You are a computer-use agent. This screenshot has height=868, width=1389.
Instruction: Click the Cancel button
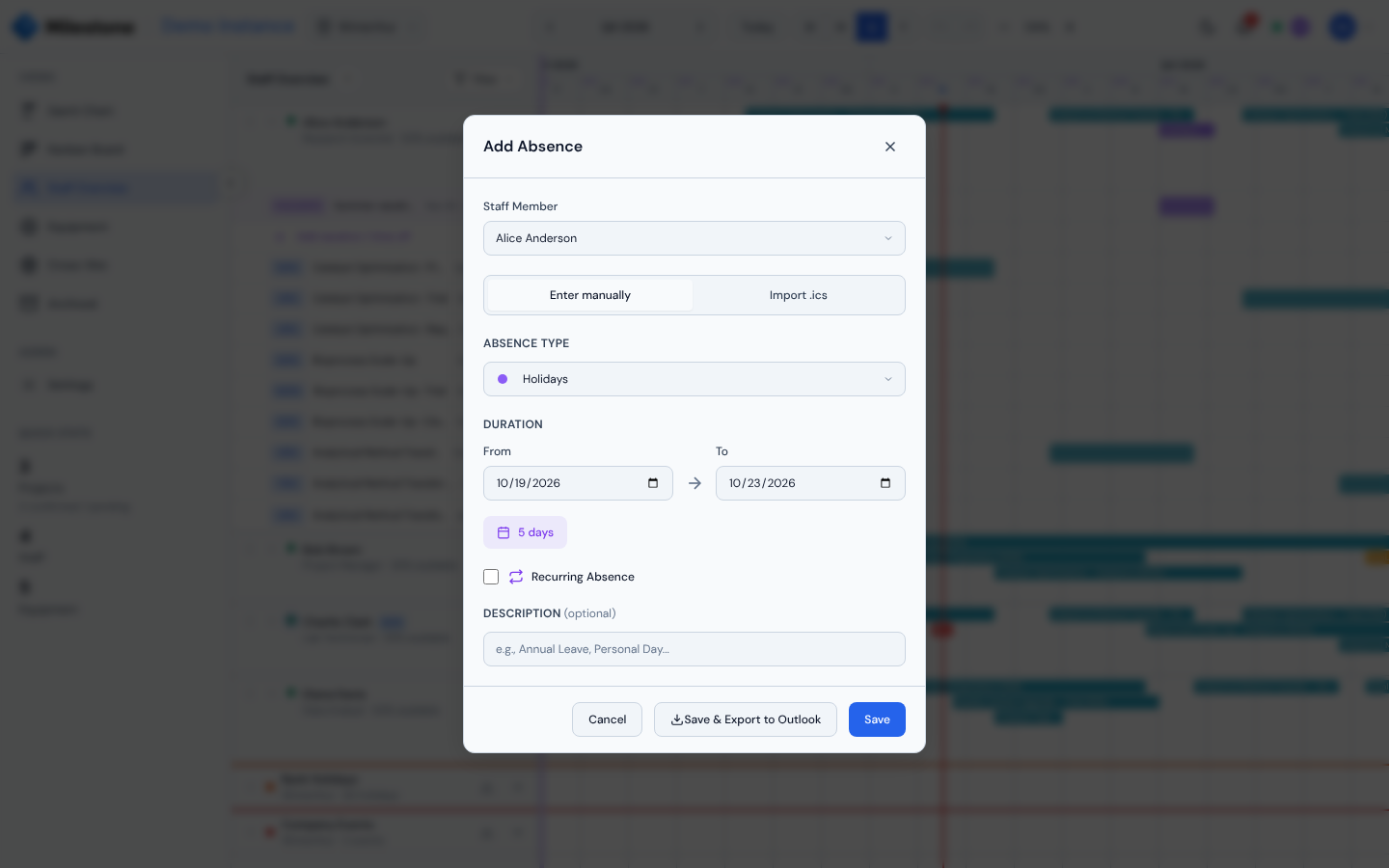click(607, 719)
